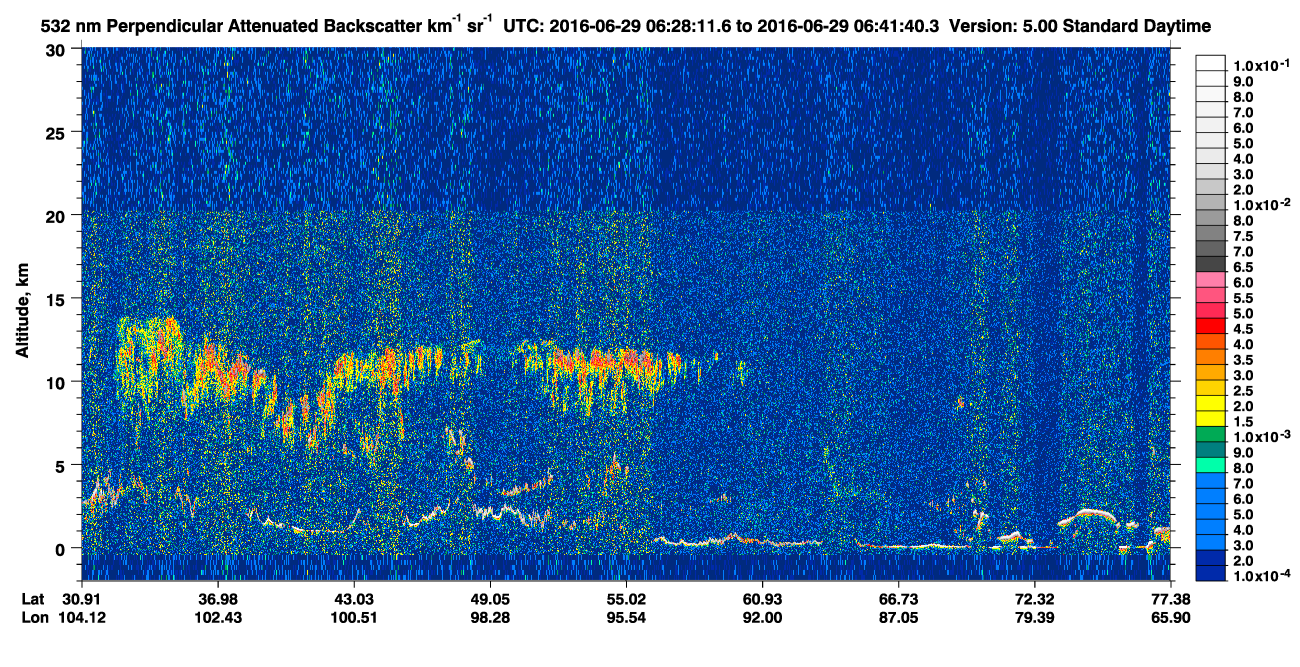The width and height of the screenshot is (1300, 667).
Task: Pick the red swatch beside the 4.5 label
Action: point(1210,325)
